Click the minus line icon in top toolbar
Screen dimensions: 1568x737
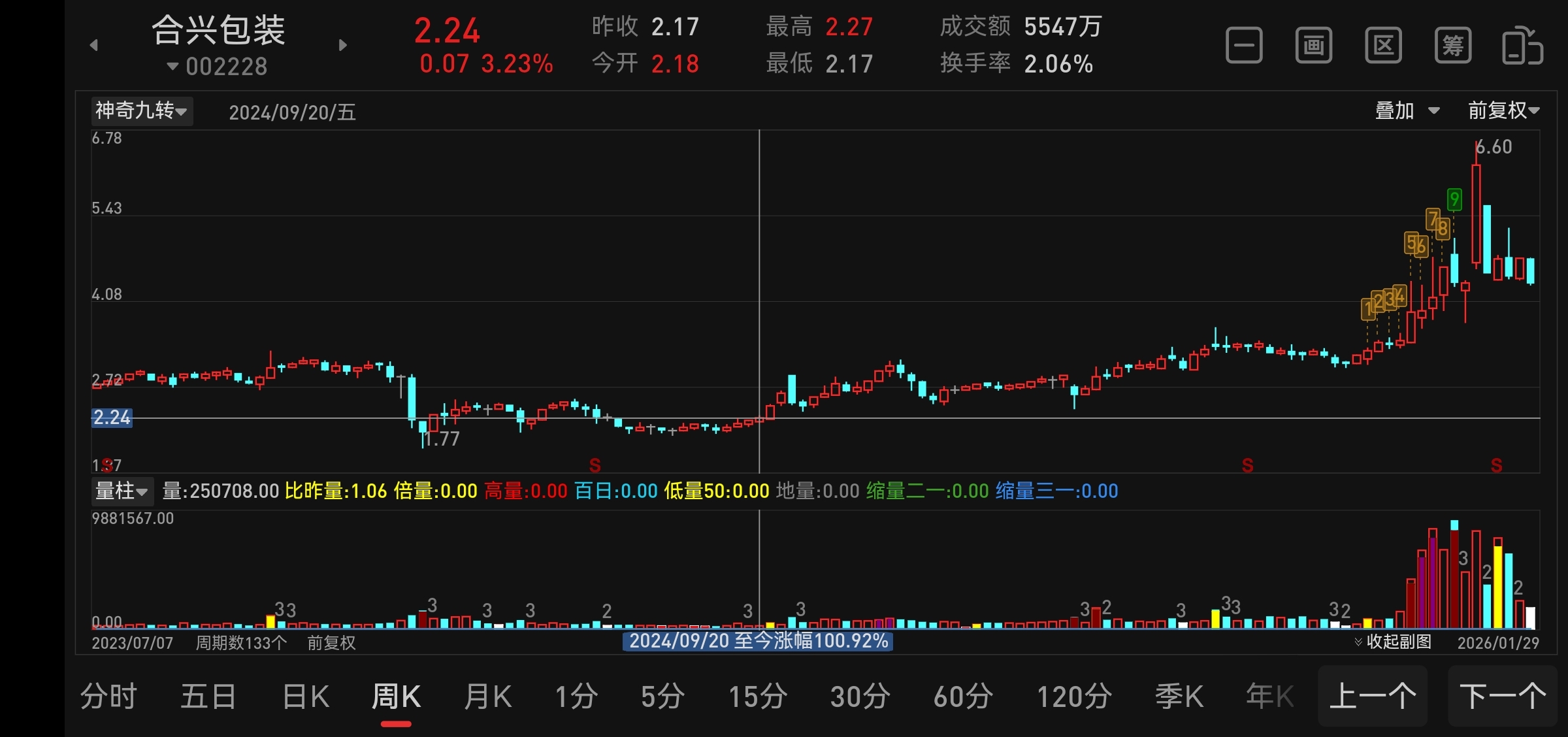pos(1244,46)
